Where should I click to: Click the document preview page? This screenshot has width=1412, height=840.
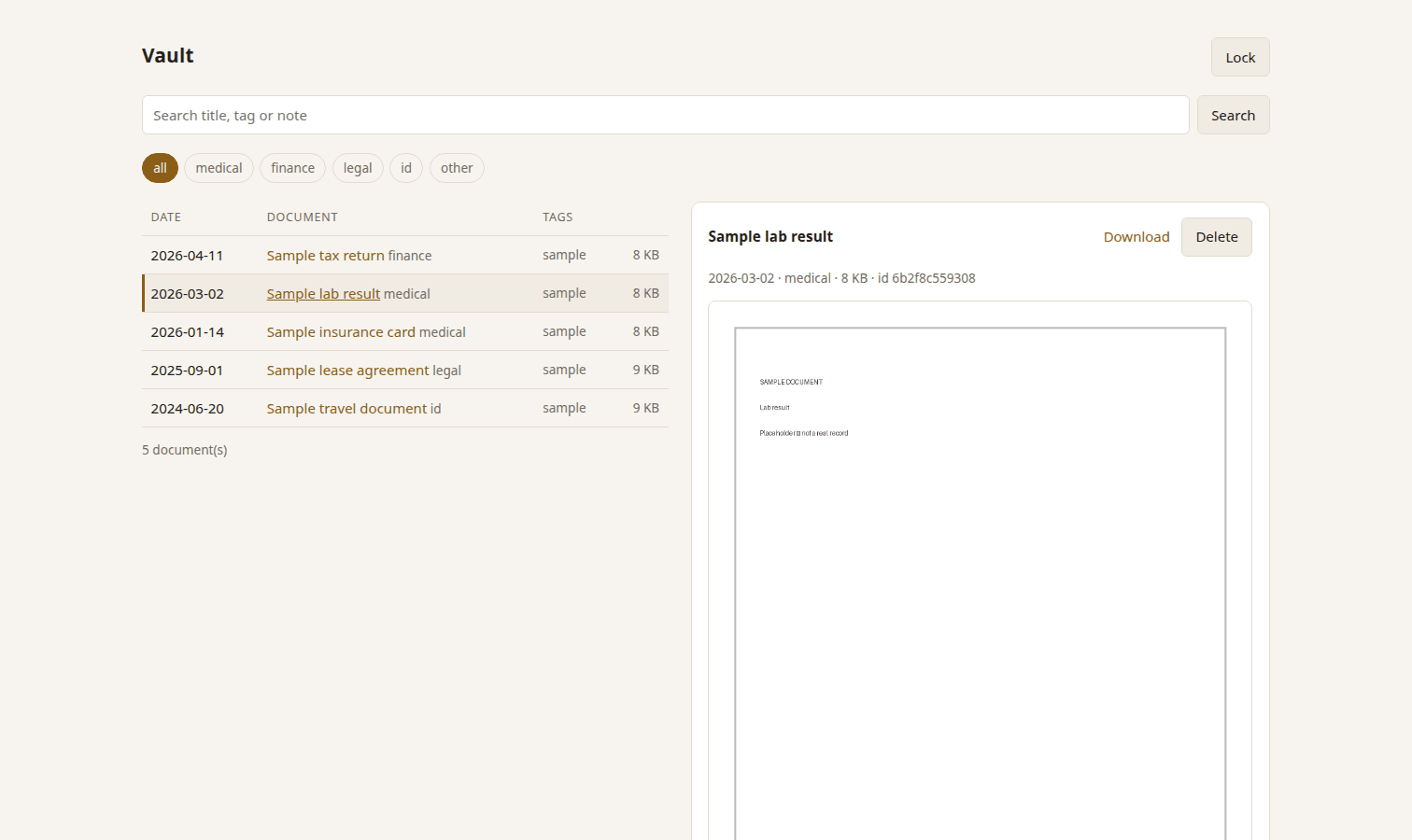(x=980, y=583)
